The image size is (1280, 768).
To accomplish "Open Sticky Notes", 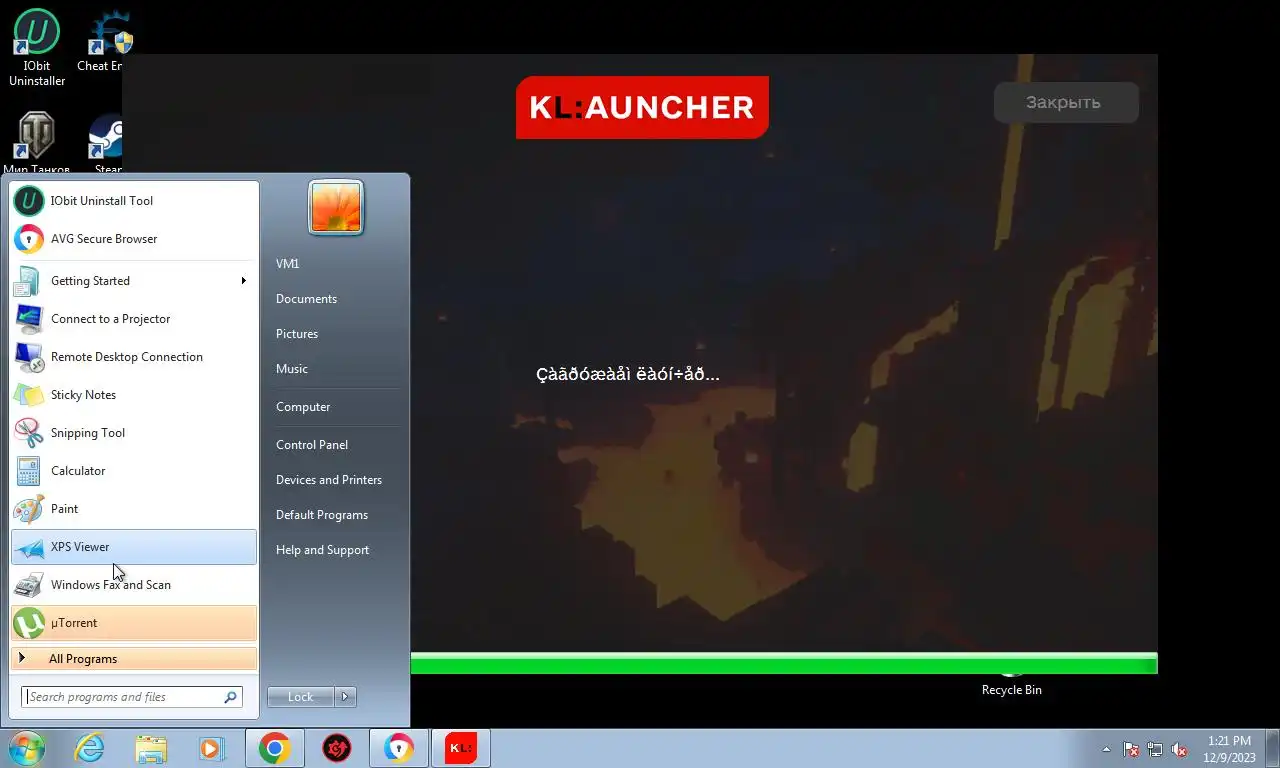I will coord(134,395).
